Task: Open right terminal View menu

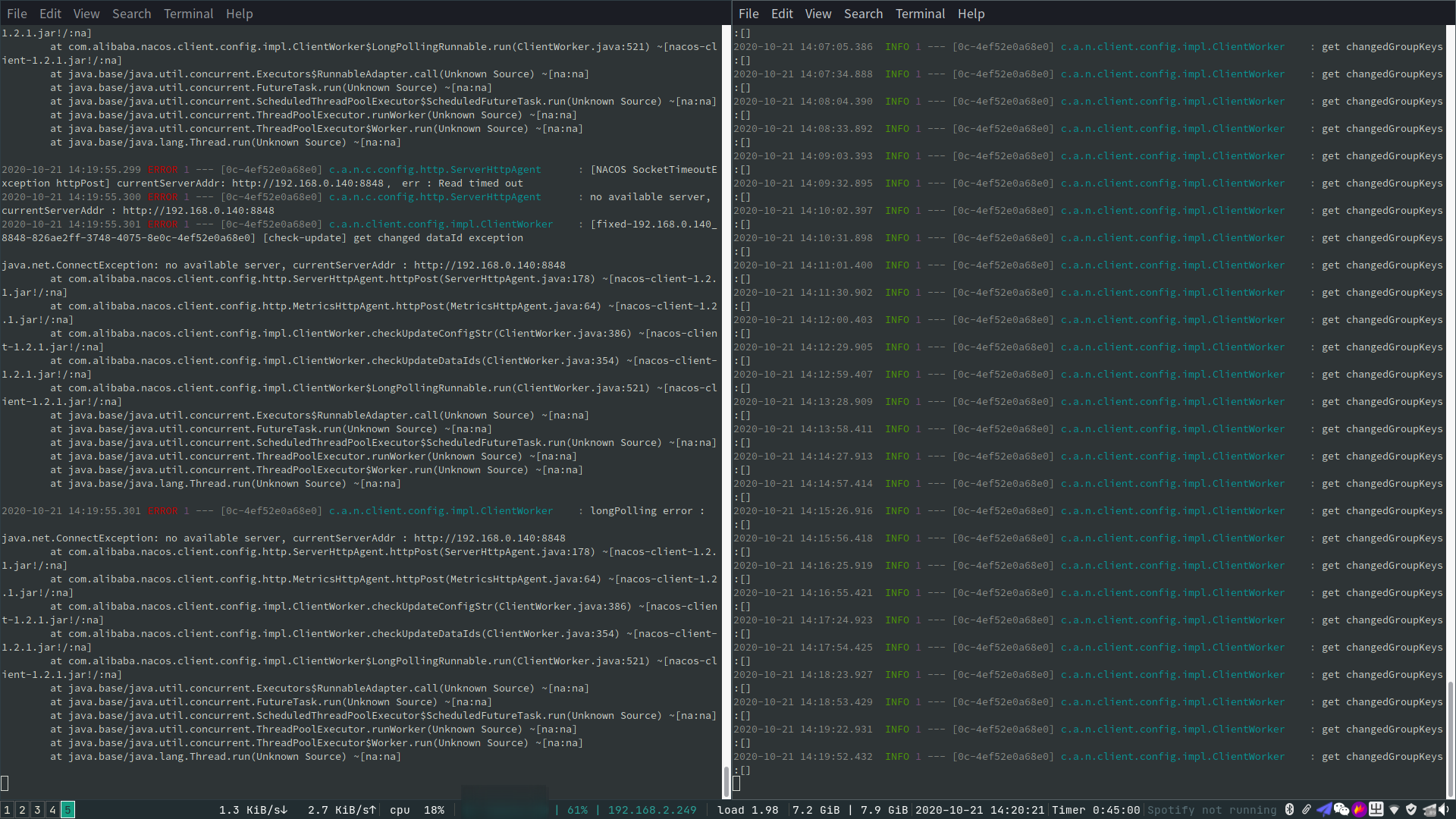Action: pyautogui.click(x=817, y=14)
